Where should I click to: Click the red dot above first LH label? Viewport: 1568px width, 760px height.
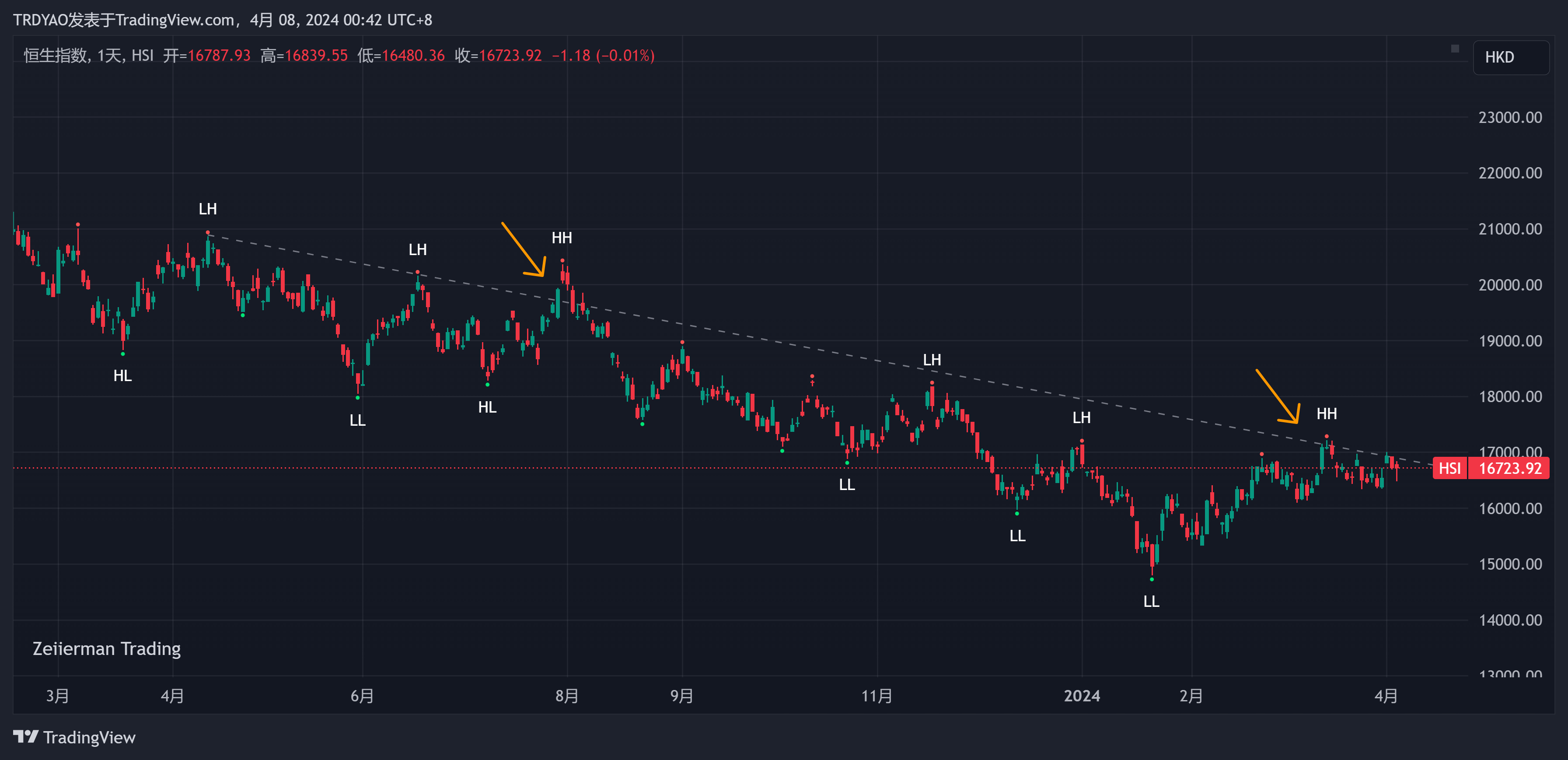[208, 233]
